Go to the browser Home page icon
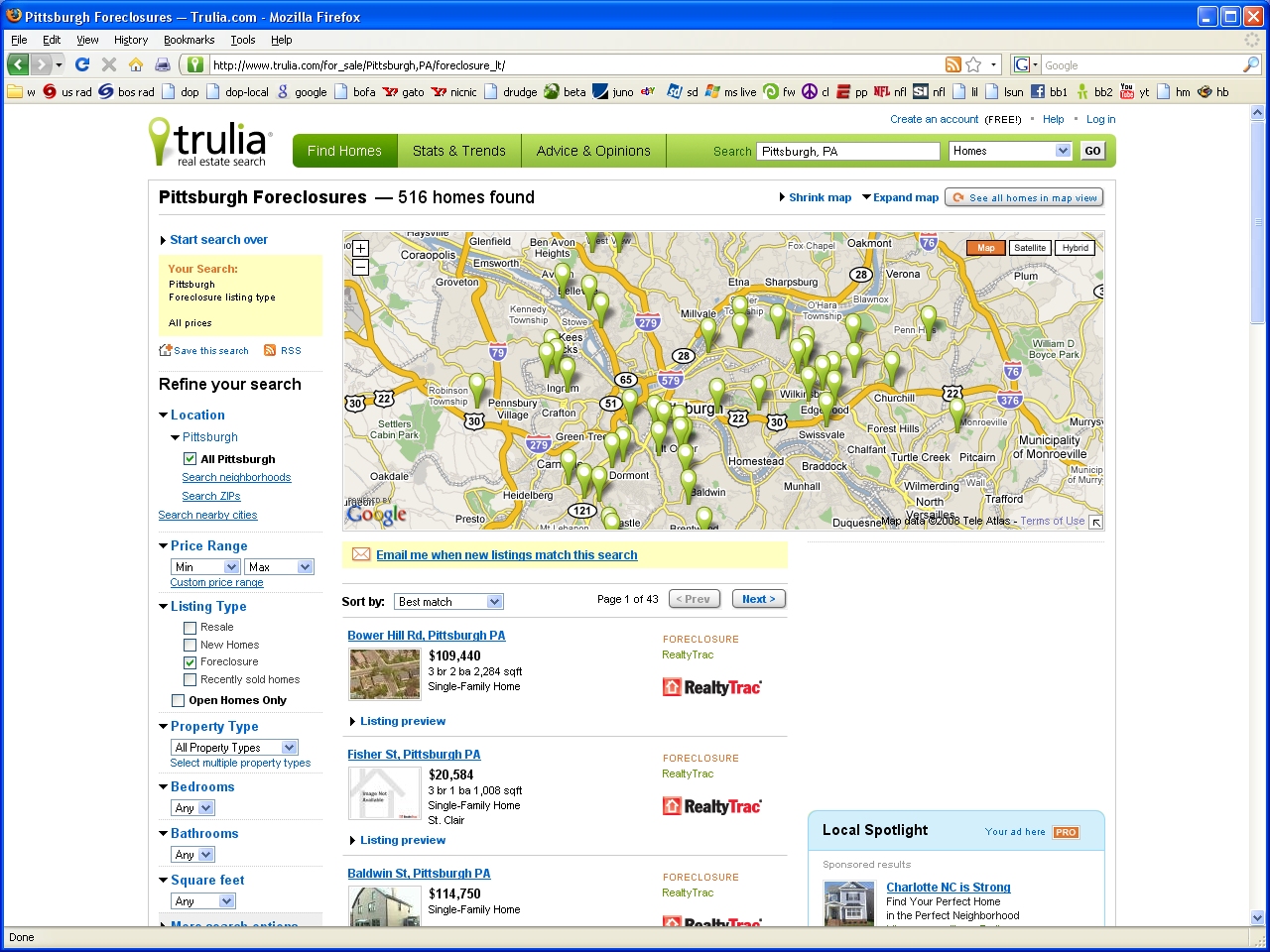 click(x=136, y=64)
